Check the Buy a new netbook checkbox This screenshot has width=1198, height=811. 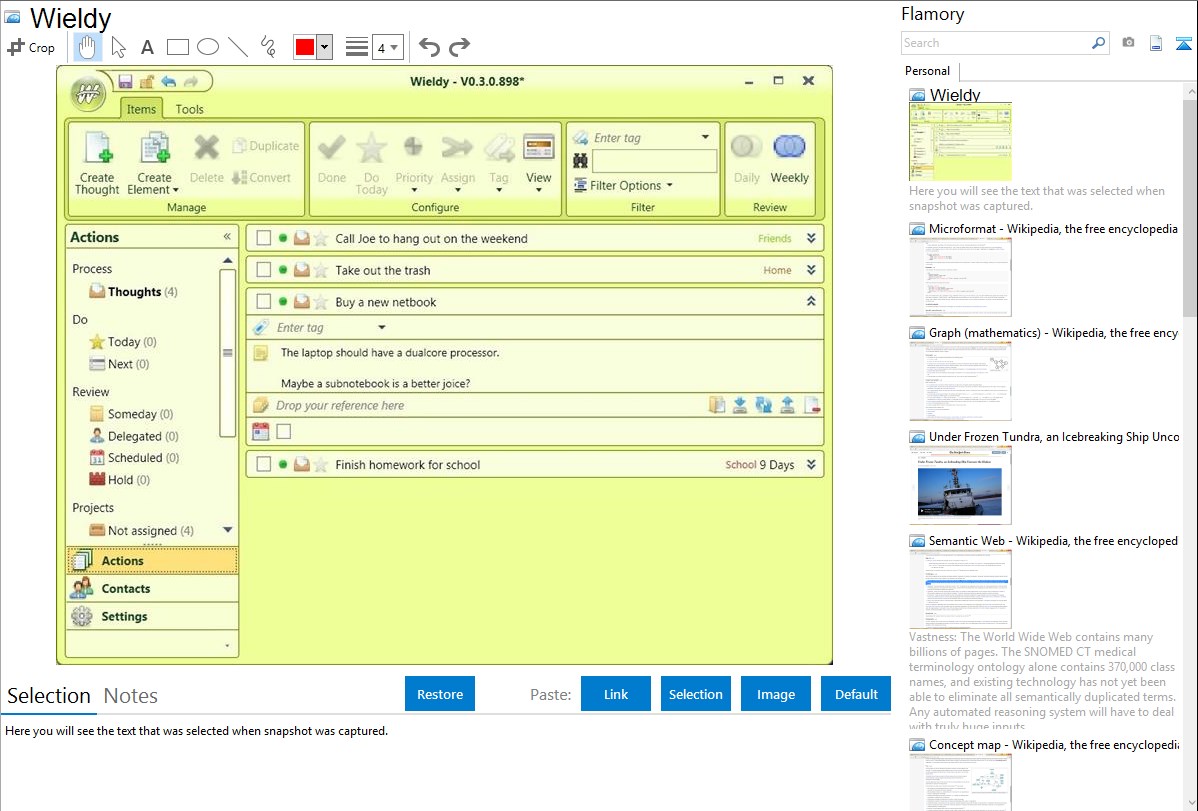[x=264, y=301]
